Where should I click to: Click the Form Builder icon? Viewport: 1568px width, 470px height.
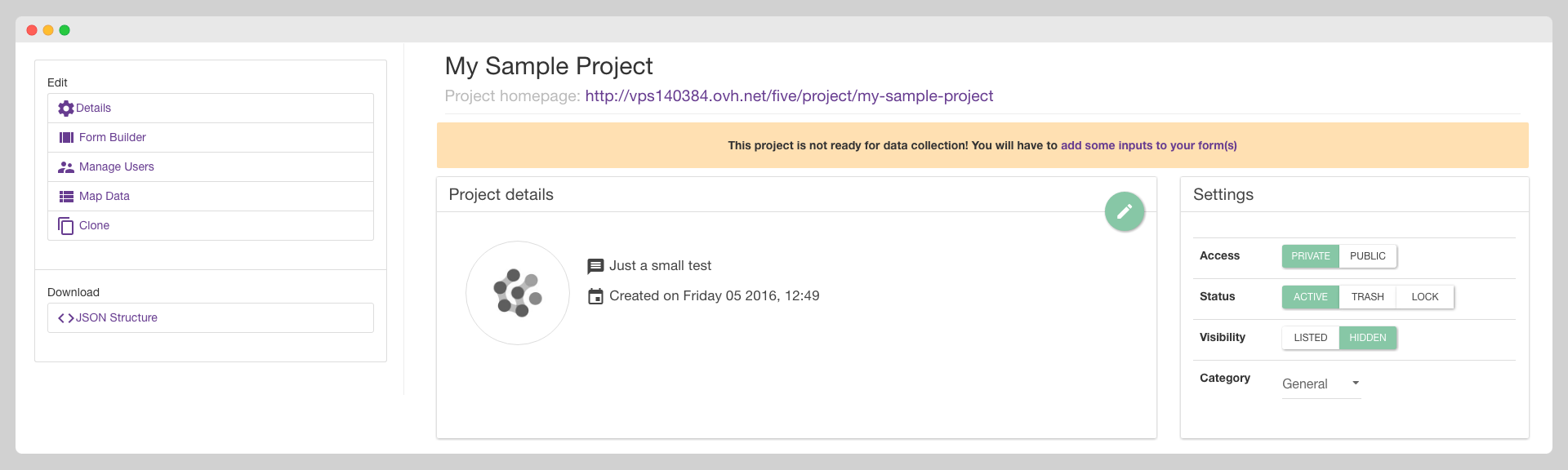66,138
